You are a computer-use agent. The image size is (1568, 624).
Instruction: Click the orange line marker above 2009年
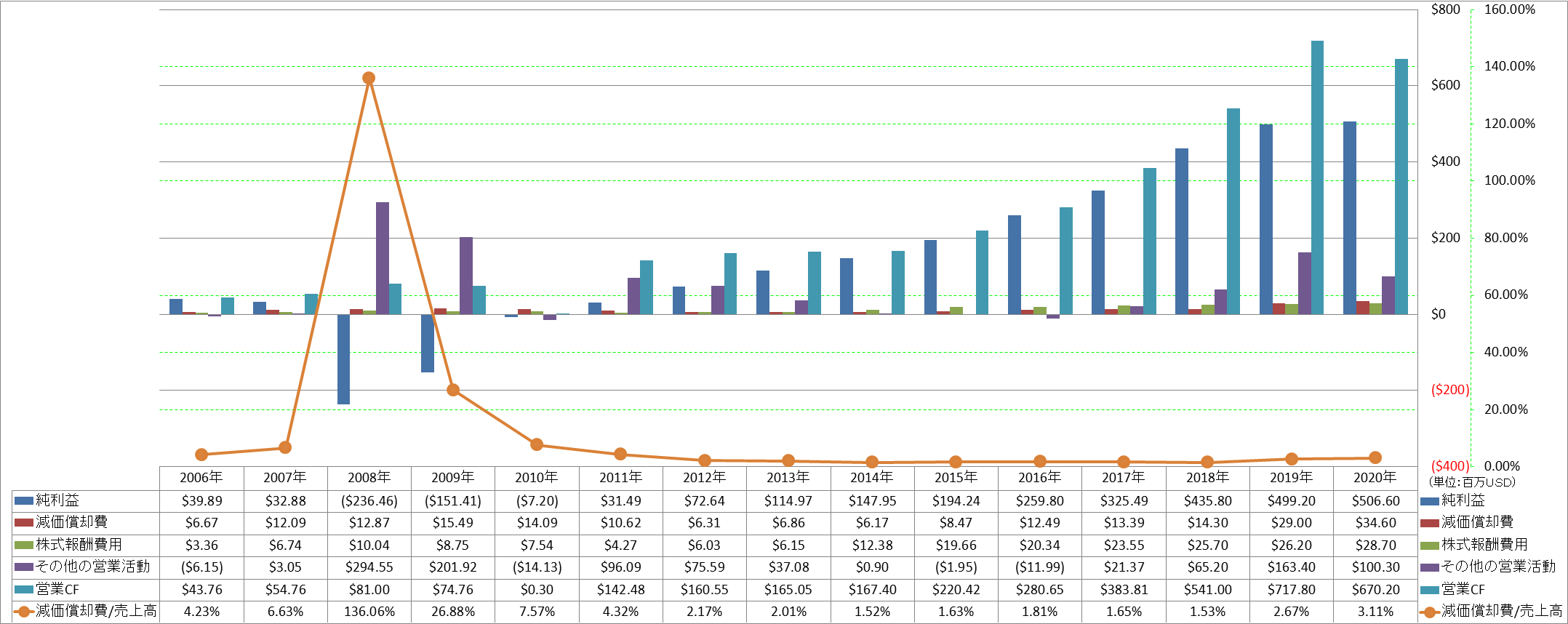click(453, 390)
